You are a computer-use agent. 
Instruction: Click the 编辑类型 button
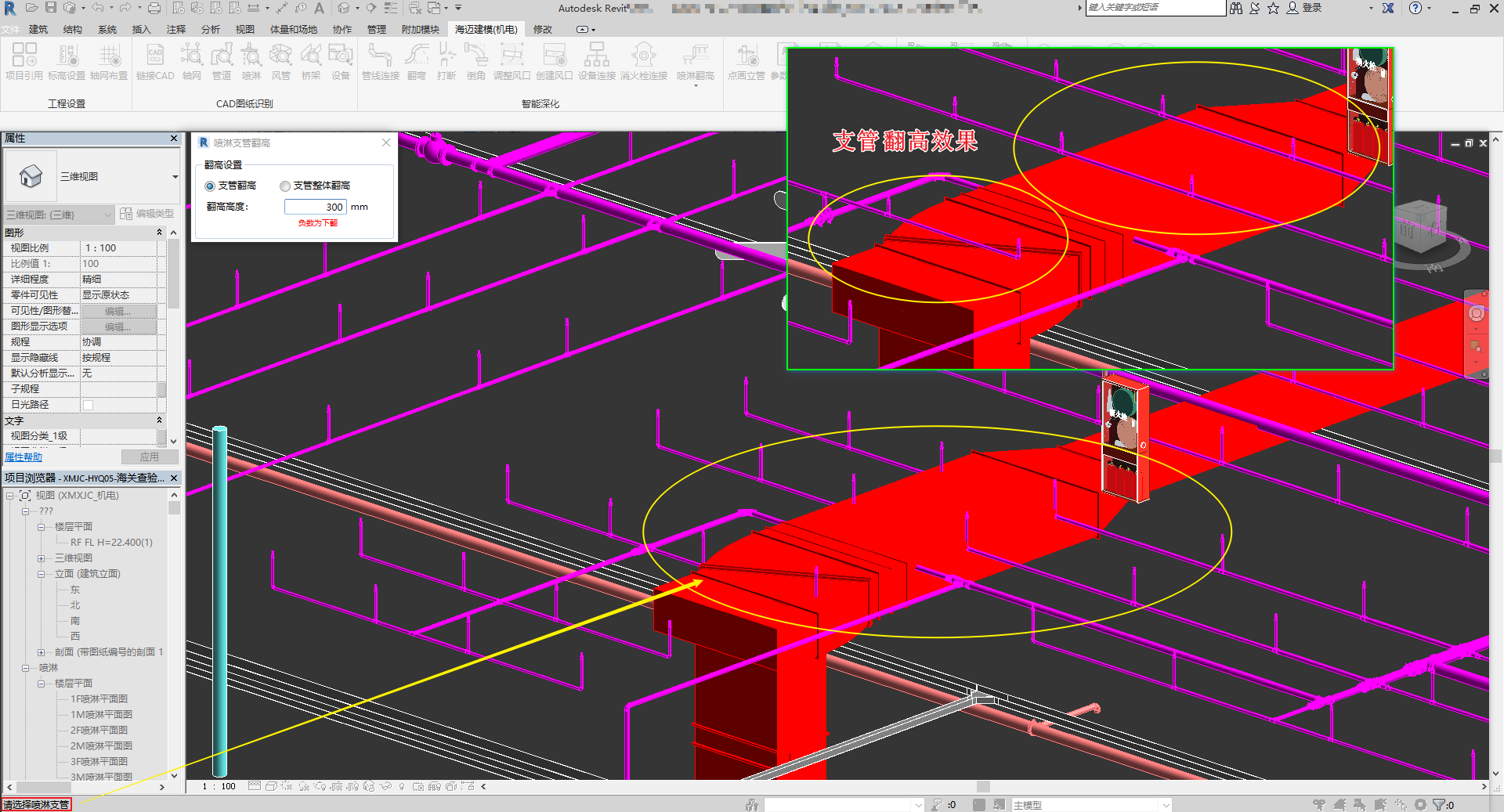tap(146, 214)
